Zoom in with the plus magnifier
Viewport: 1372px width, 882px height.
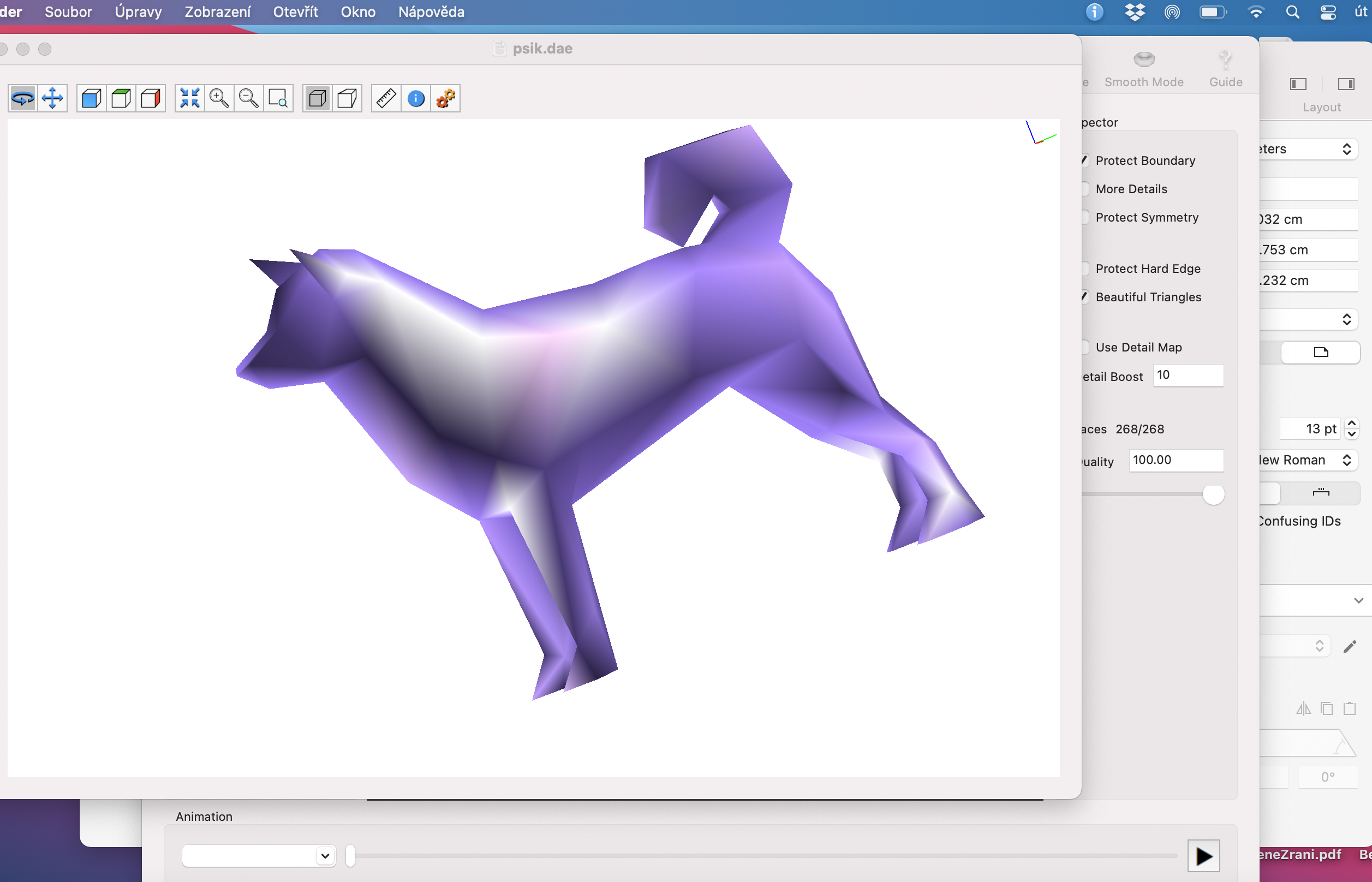pyautogui.click(x=219, y=98)
